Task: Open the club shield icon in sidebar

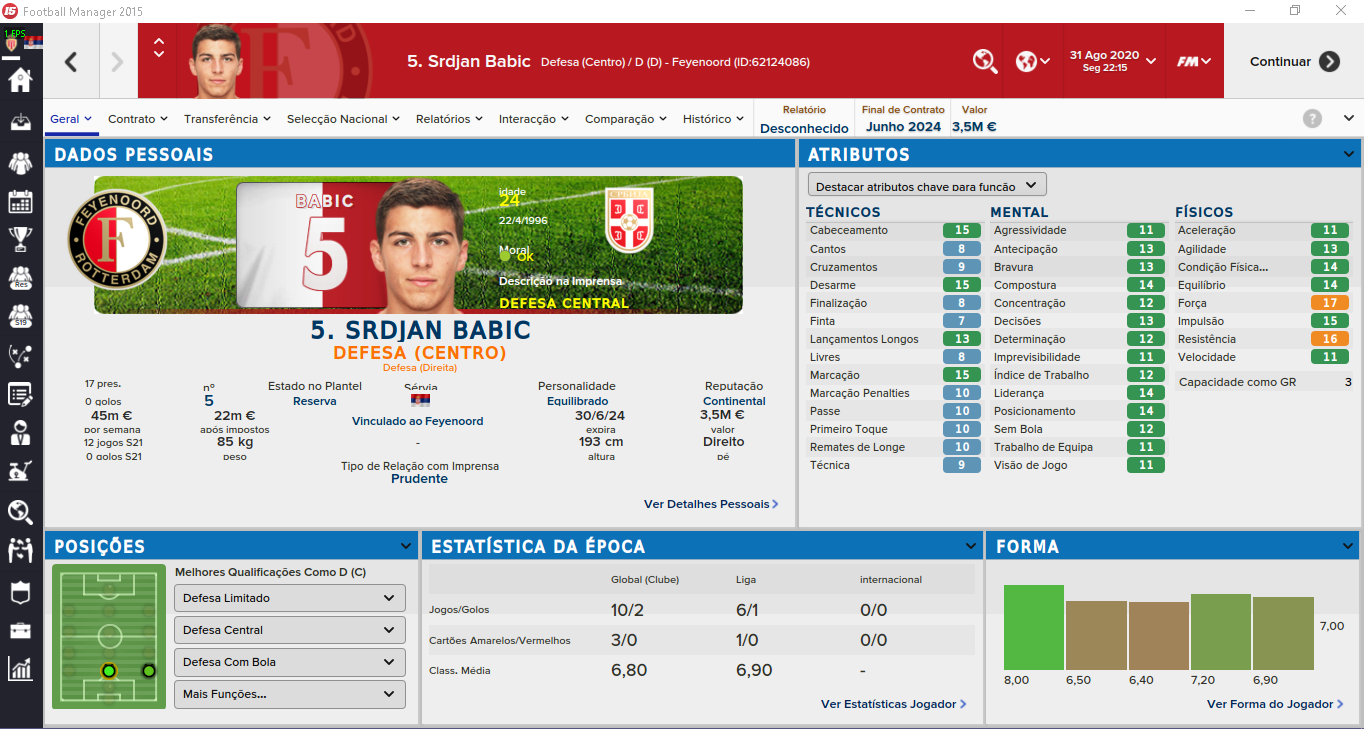Action: (x=20, y=591)
